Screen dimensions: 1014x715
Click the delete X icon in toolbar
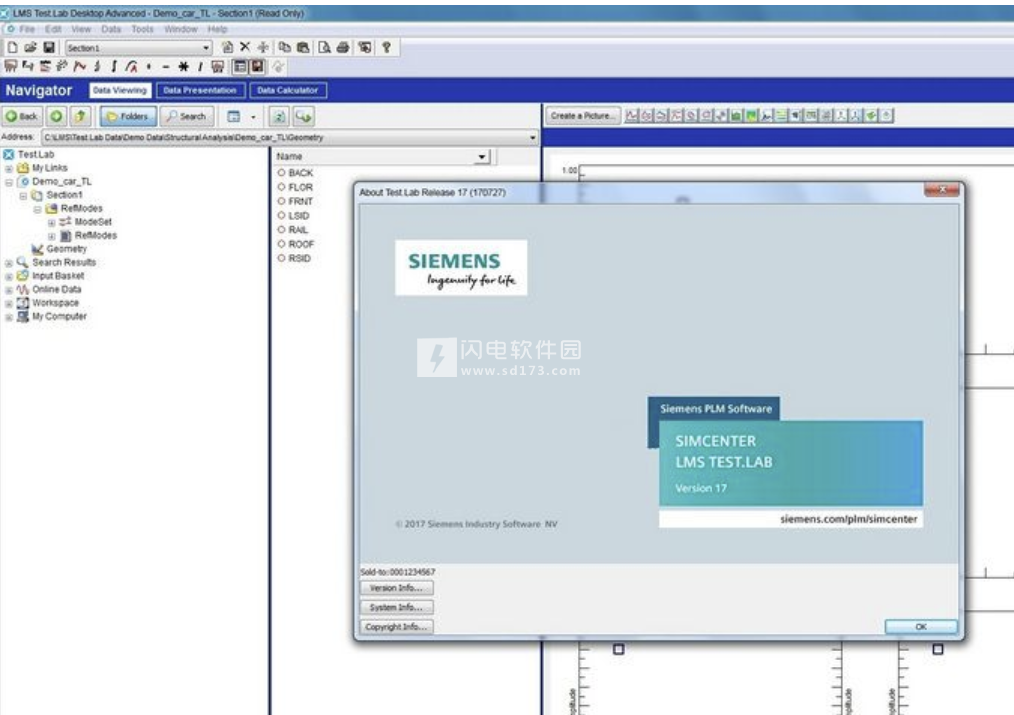(245, 47)
